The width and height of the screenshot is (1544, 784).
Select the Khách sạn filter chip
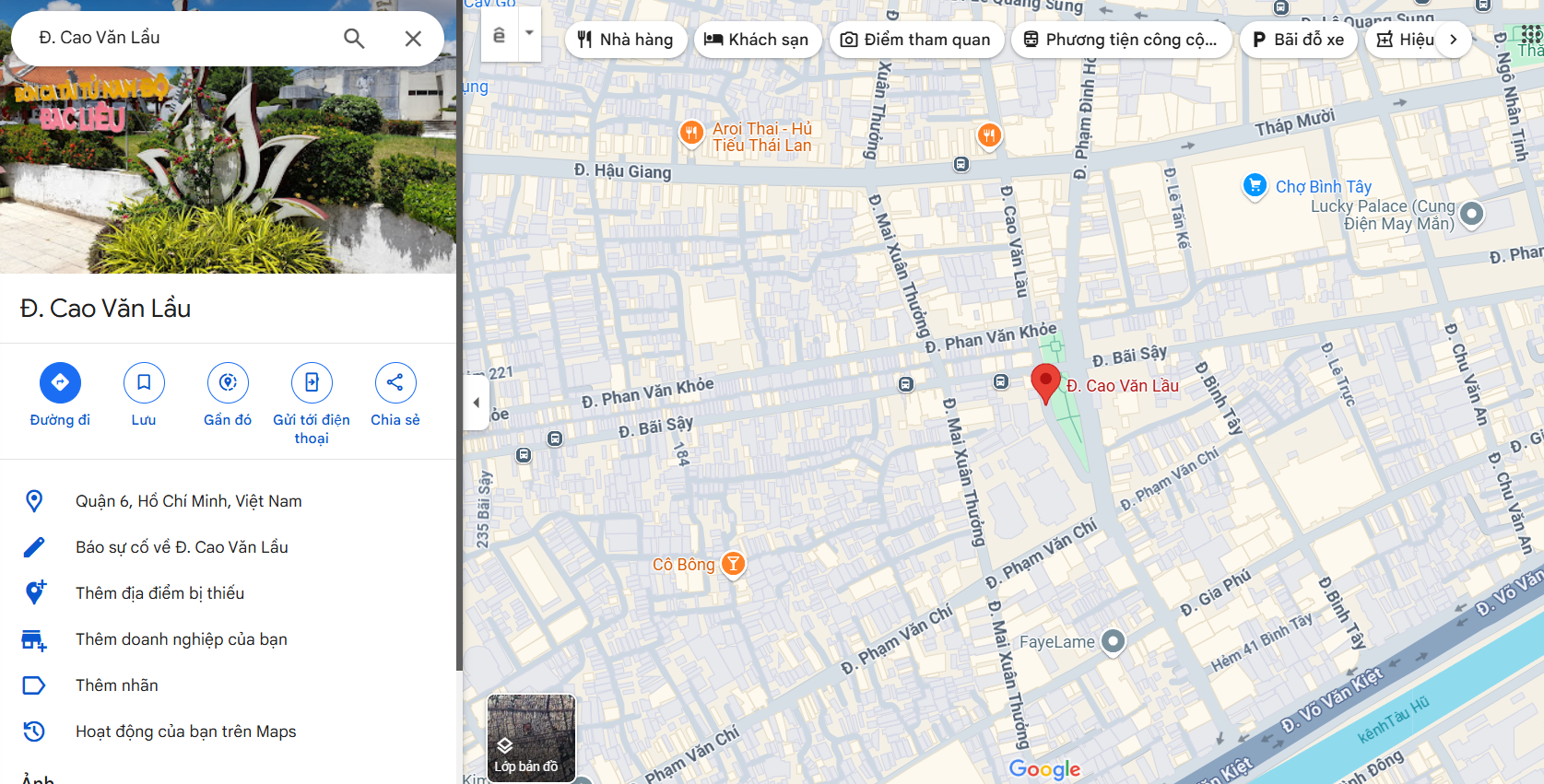[x=757, y=40]
